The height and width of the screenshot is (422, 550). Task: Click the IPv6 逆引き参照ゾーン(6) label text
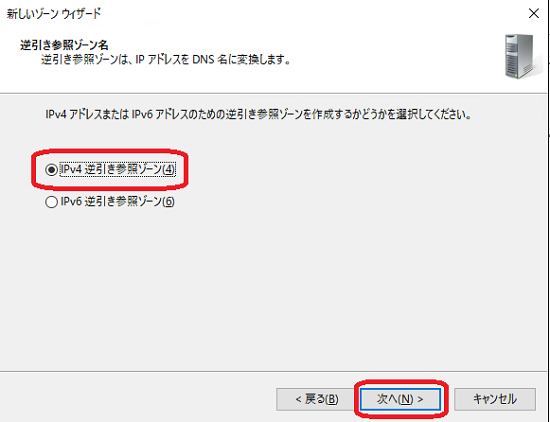tap(117, 202)
